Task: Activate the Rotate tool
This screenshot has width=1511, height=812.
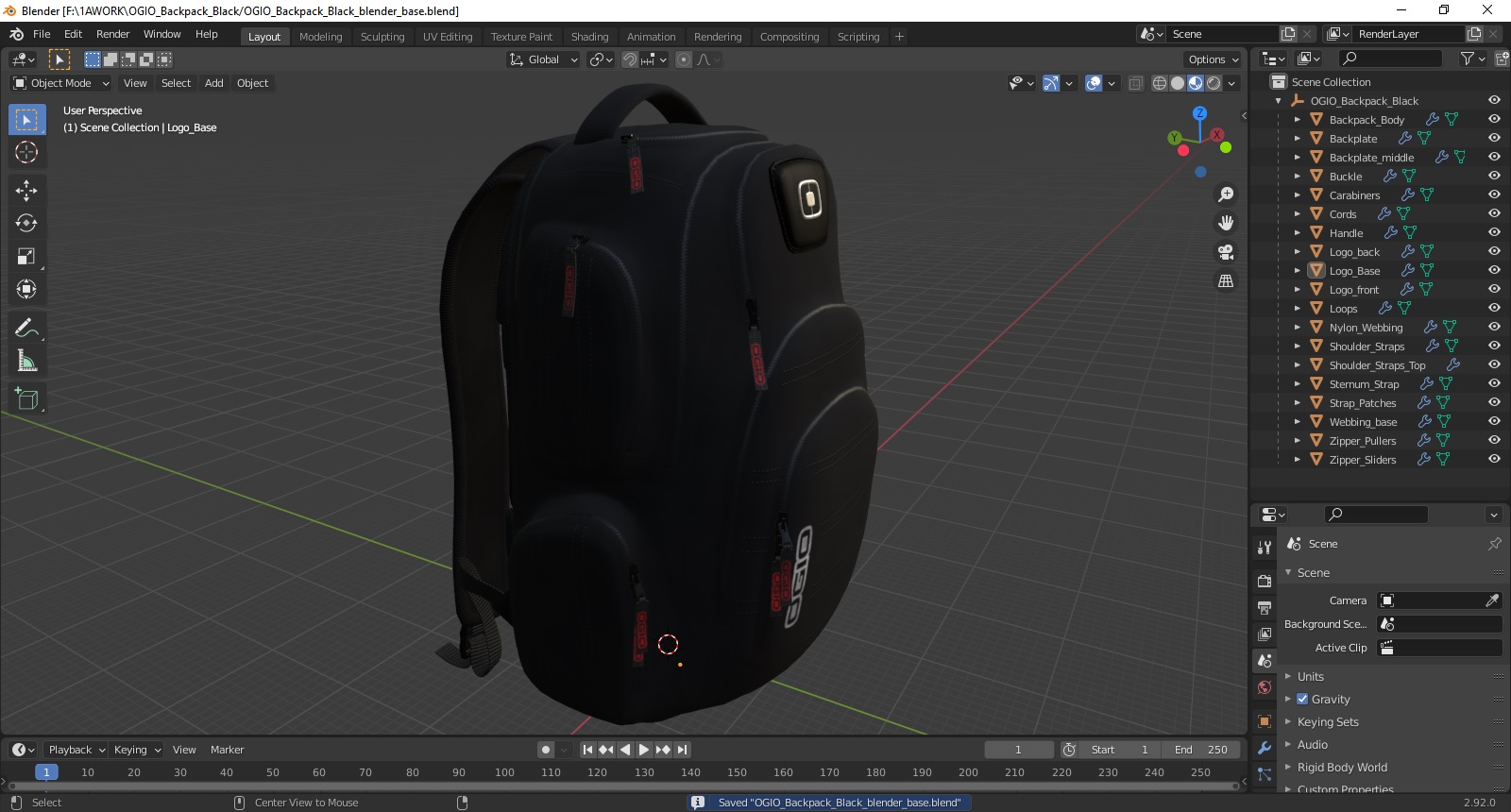Action: point(26,224)
